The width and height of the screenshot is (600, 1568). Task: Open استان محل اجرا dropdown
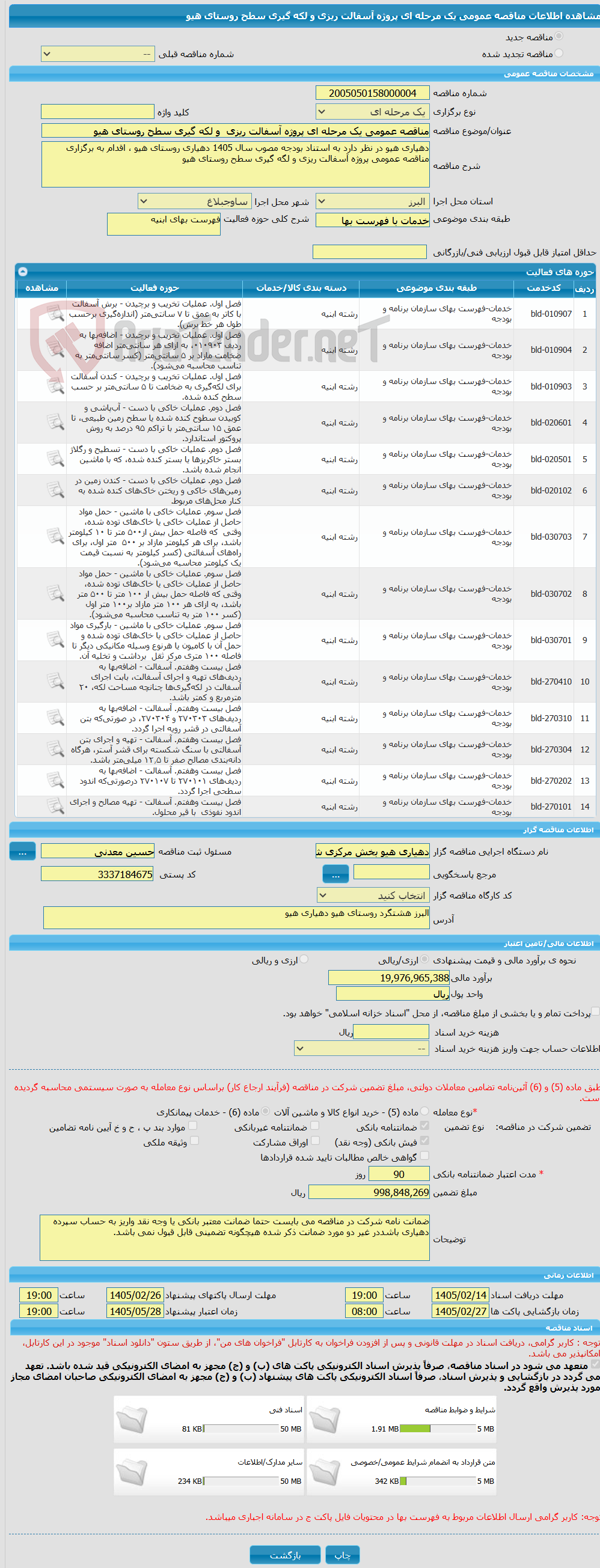point(372,201)
